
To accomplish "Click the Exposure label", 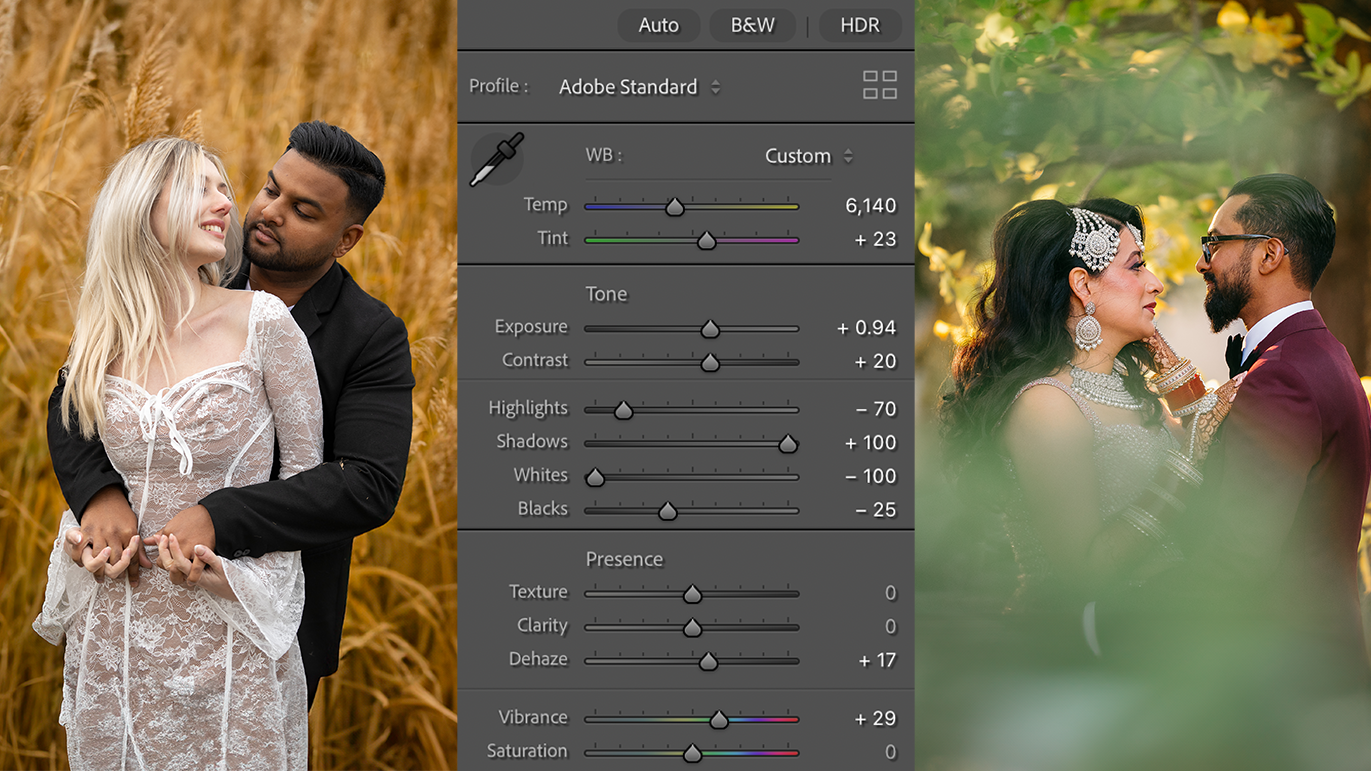I will 530,327.
